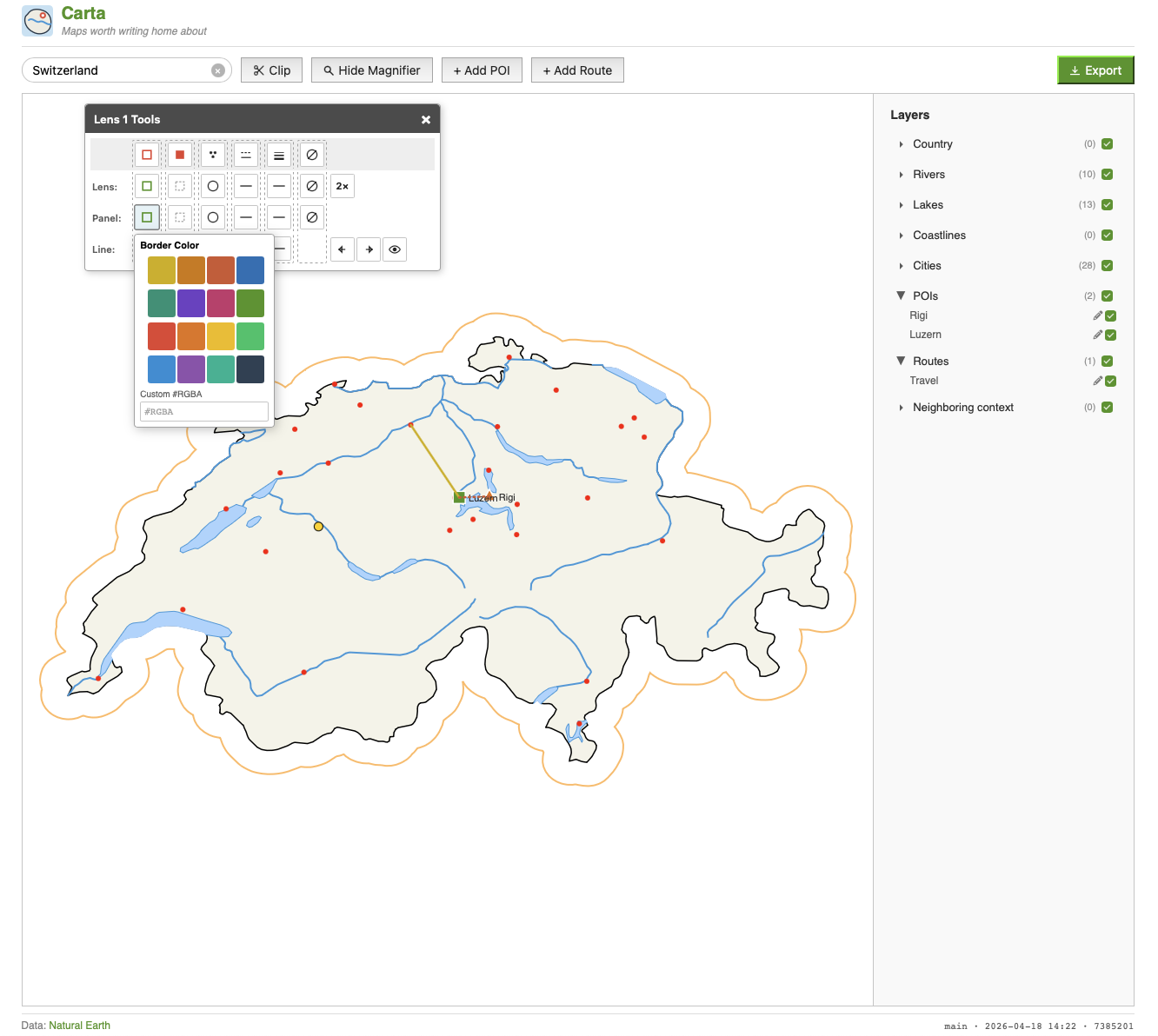Open the dots pattern option in Lens 1 Tools
The image size is (1158, 1036).
click(x=213, y=154)
